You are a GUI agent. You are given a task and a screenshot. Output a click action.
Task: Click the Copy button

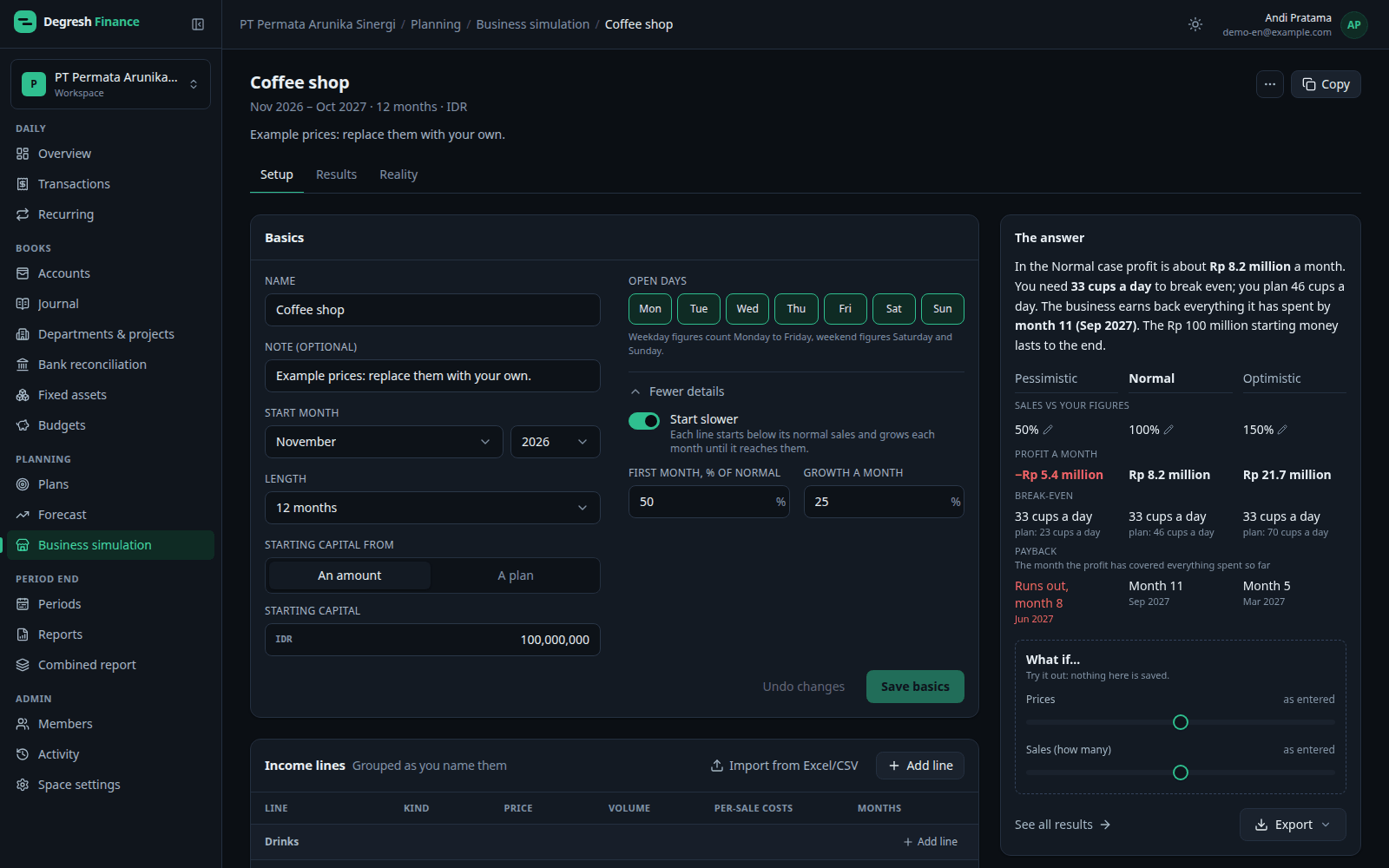pyautogui.click(x=1326, y=84)
